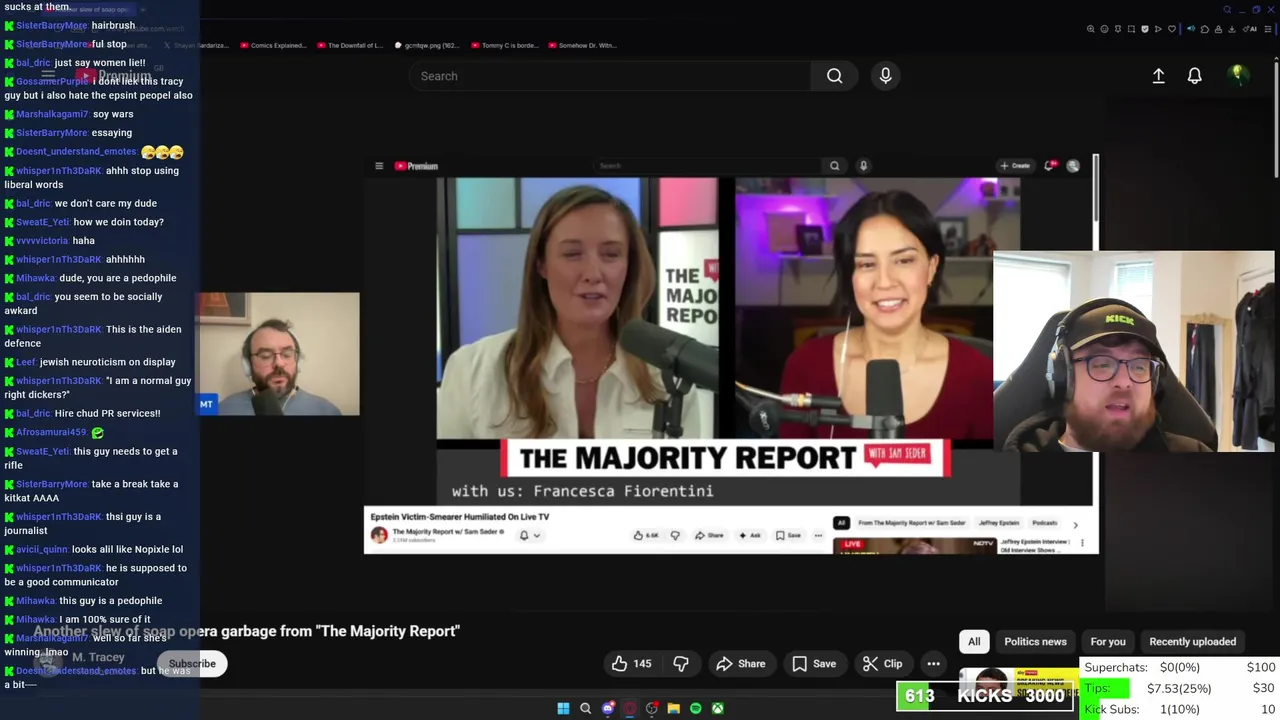Open the green account avatar menu

[1238, 75]
